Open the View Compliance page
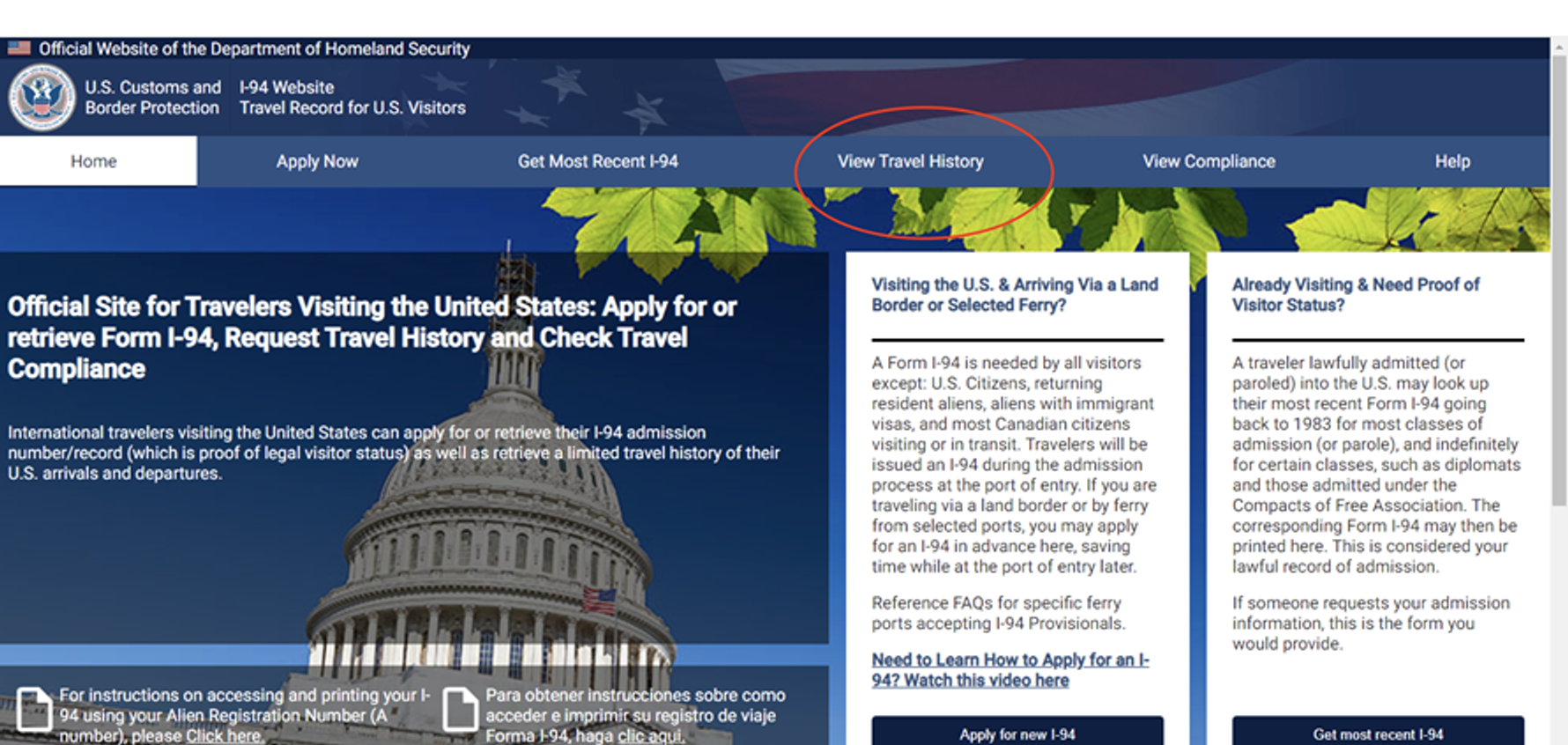 [1209, 161]
